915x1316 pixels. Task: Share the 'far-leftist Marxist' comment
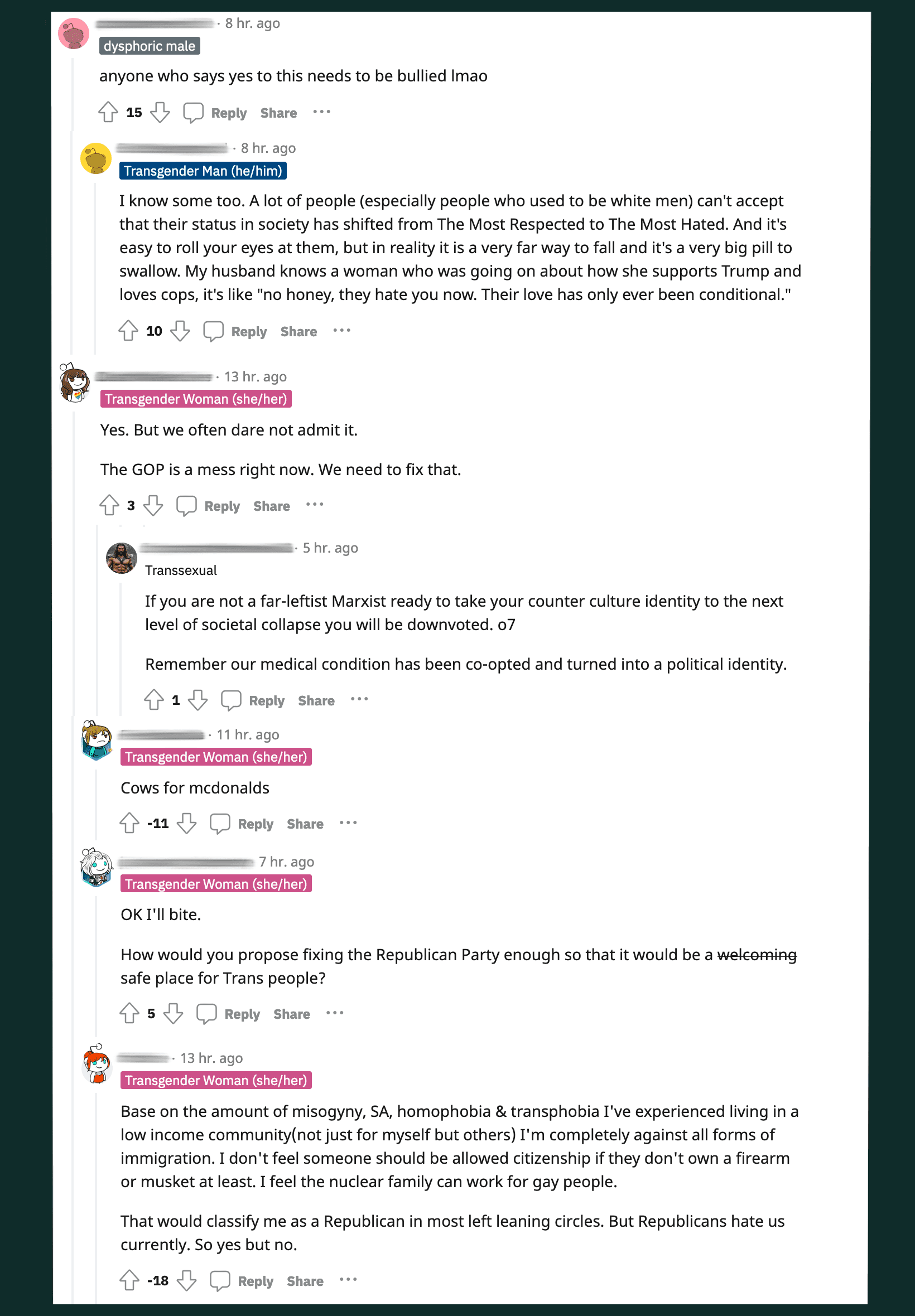click(x=316, y=701)
